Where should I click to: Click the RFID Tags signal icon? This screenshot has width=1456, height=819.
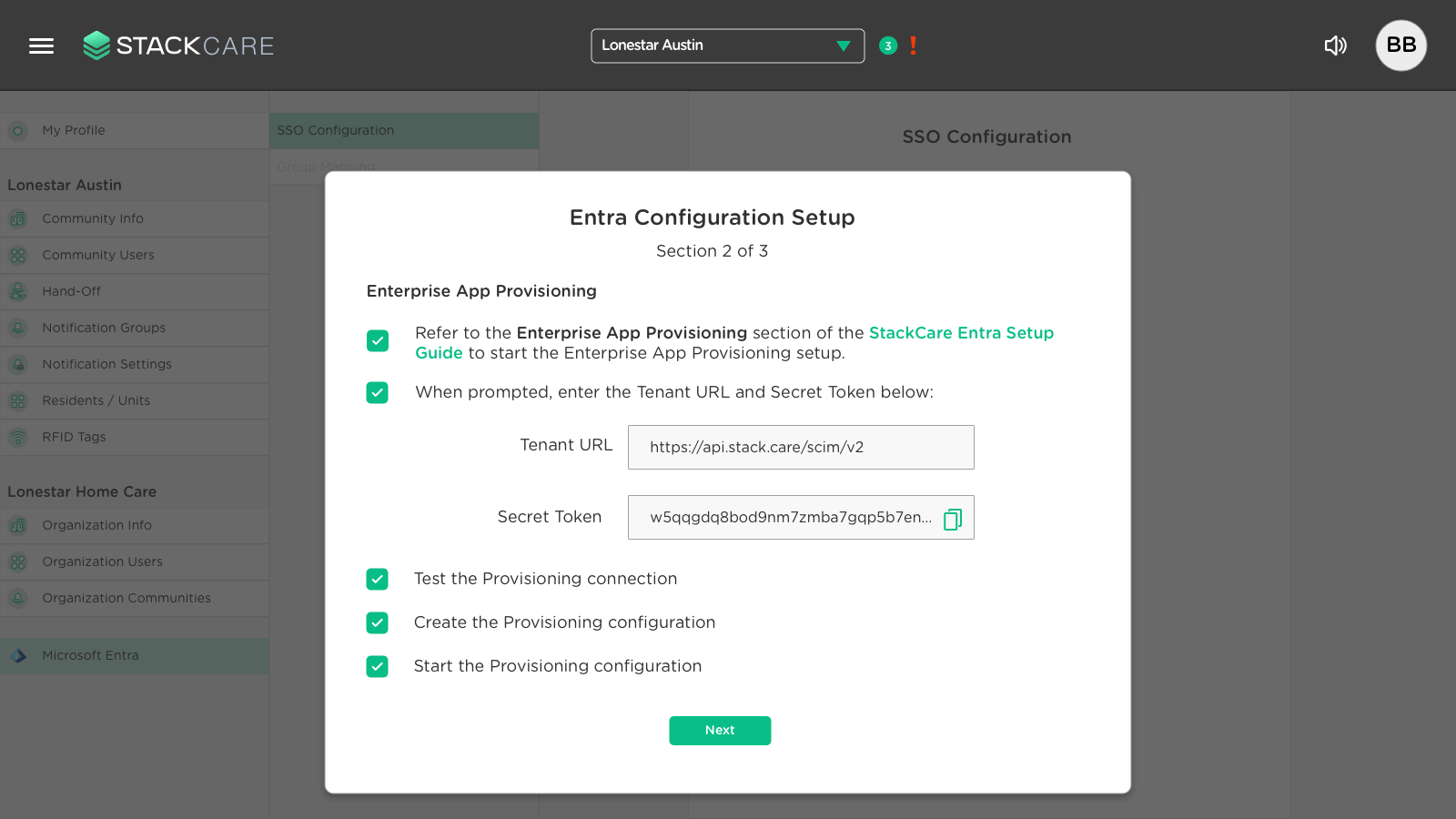[x=18, y=438]
